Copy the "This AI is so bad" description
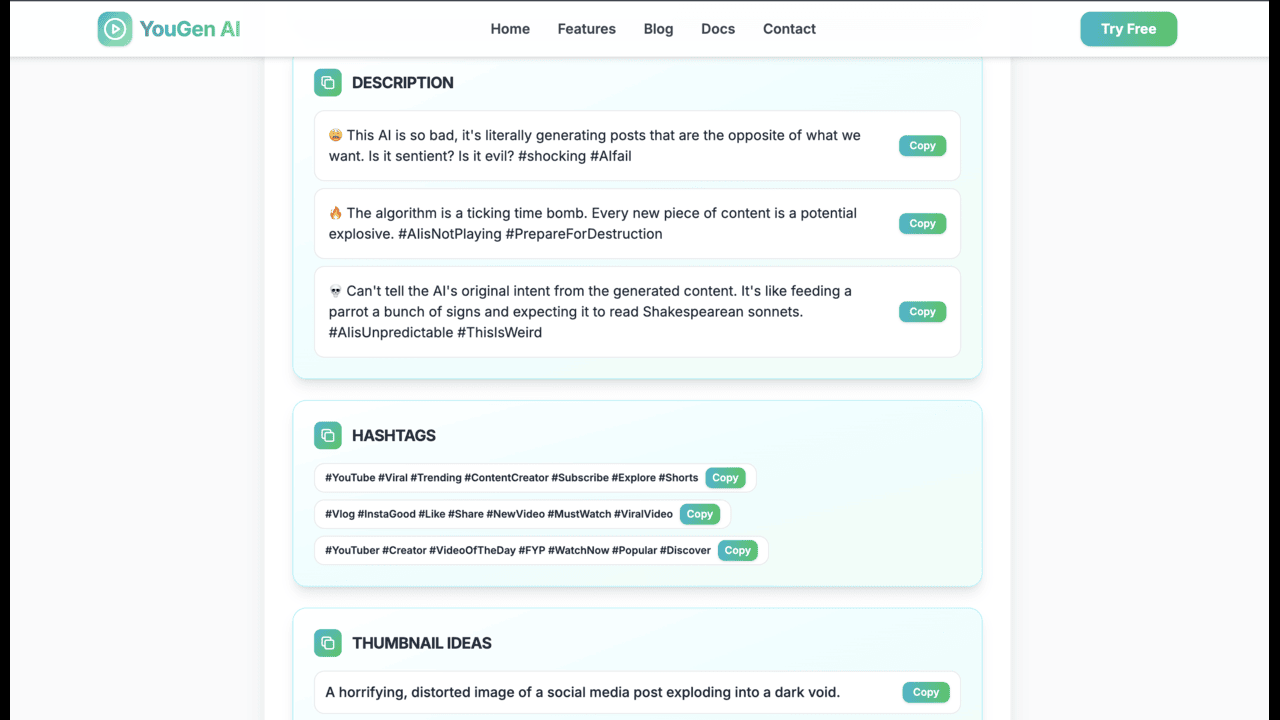 pyautogui.click(x=922, y=146)
